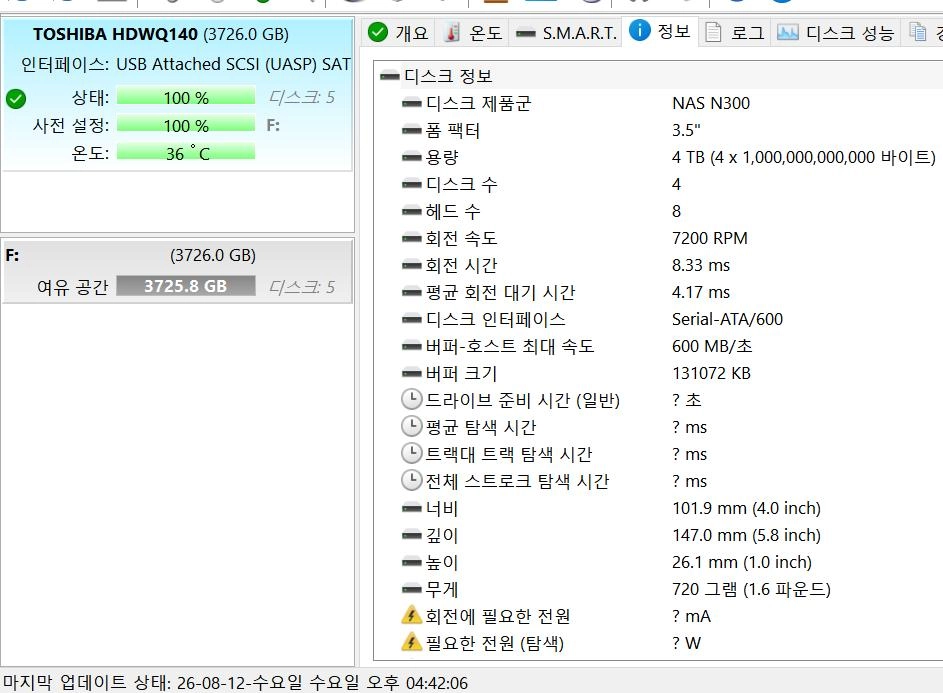Click the warning icon beside 회전에 필요한 전원
The height and width of the screenshot is (693, 943).
point(411,615)
